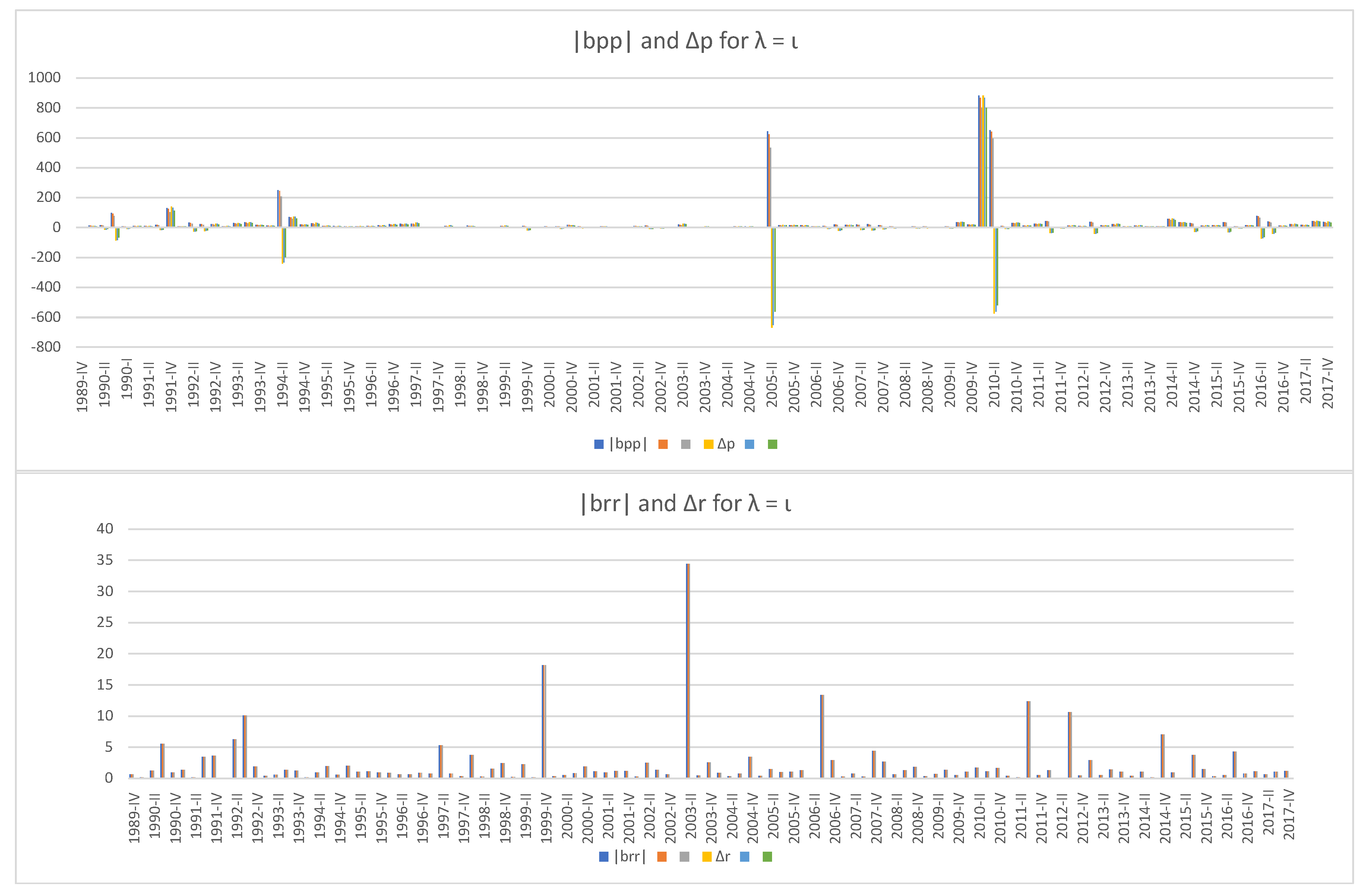Image resolution: width=1366 pixels, height=896 pixels.
Task: Click the green legend swatch in top chart
Action: (772, 444)
